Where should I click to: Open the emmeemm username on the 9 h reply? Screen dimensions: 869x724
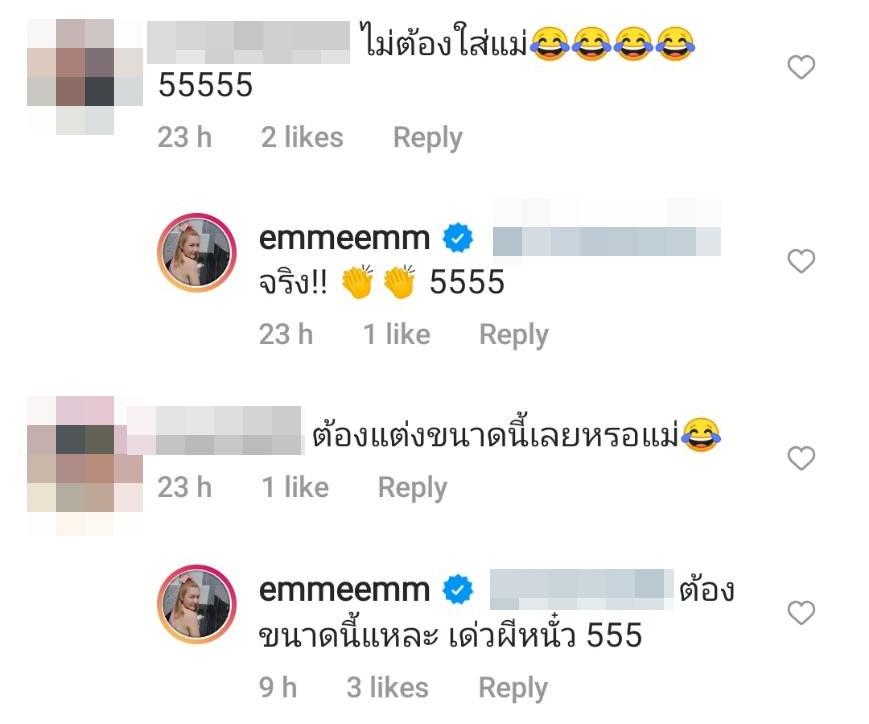[344, 590]
